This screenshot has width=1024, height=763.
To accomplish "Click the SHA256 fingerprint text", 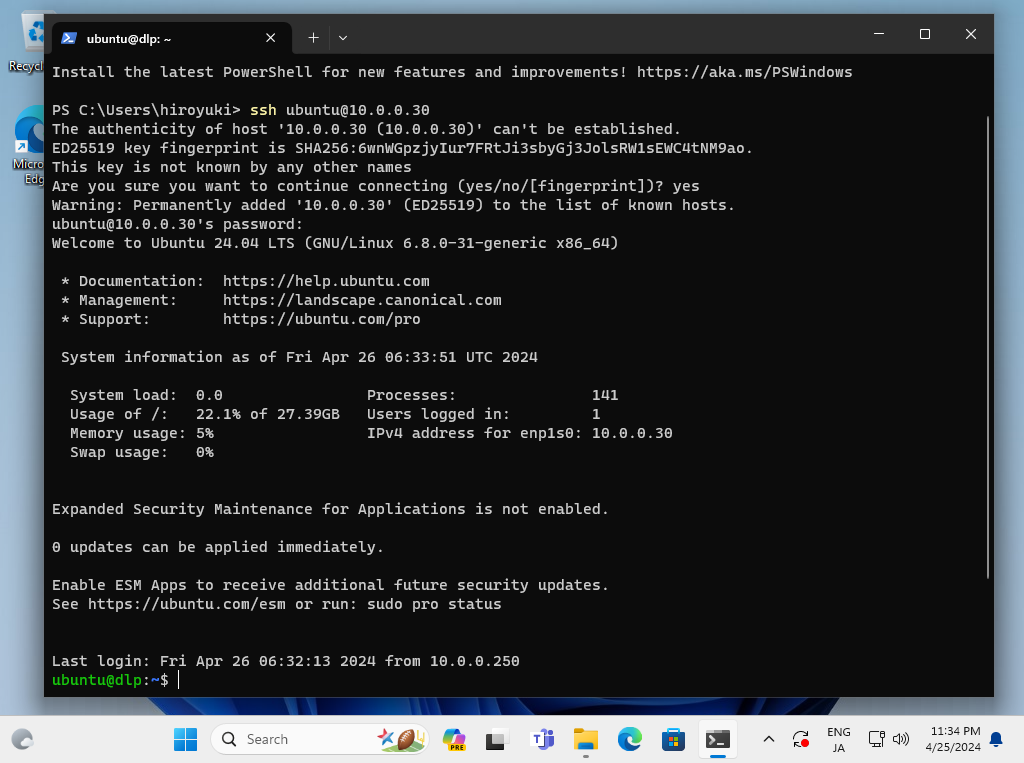I will (x=520, y=148).
